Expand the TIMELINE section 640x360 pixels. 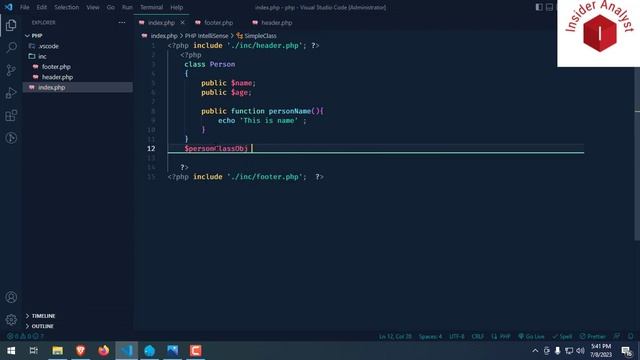78,316
